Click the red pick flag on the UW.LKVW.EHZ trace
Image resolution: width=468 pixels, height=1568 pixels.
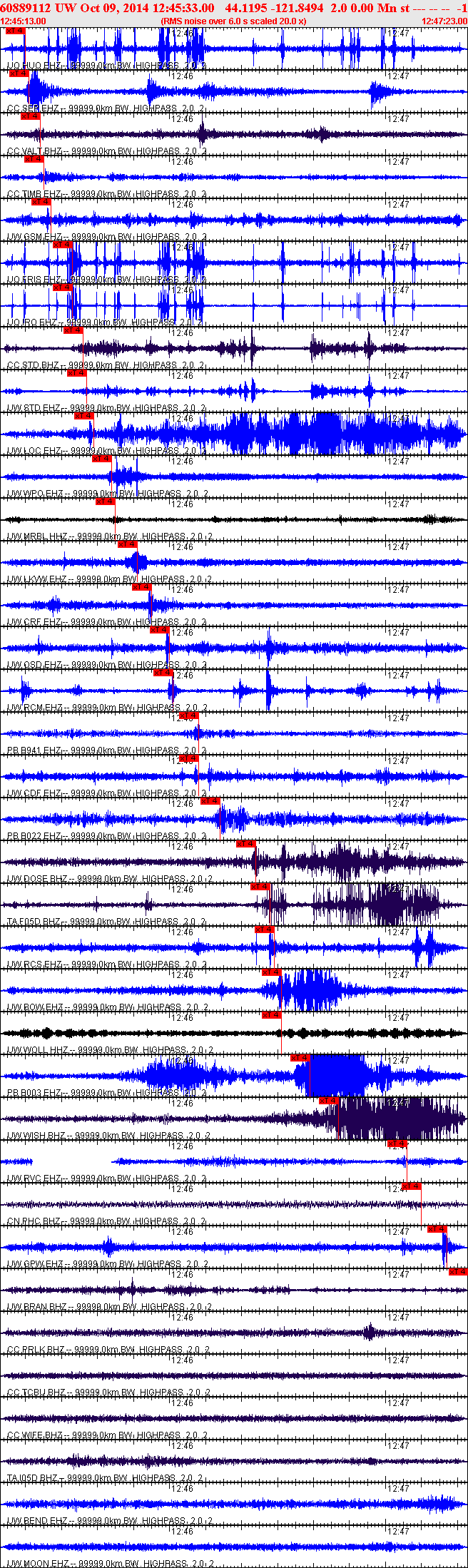(x=128, y=544)
